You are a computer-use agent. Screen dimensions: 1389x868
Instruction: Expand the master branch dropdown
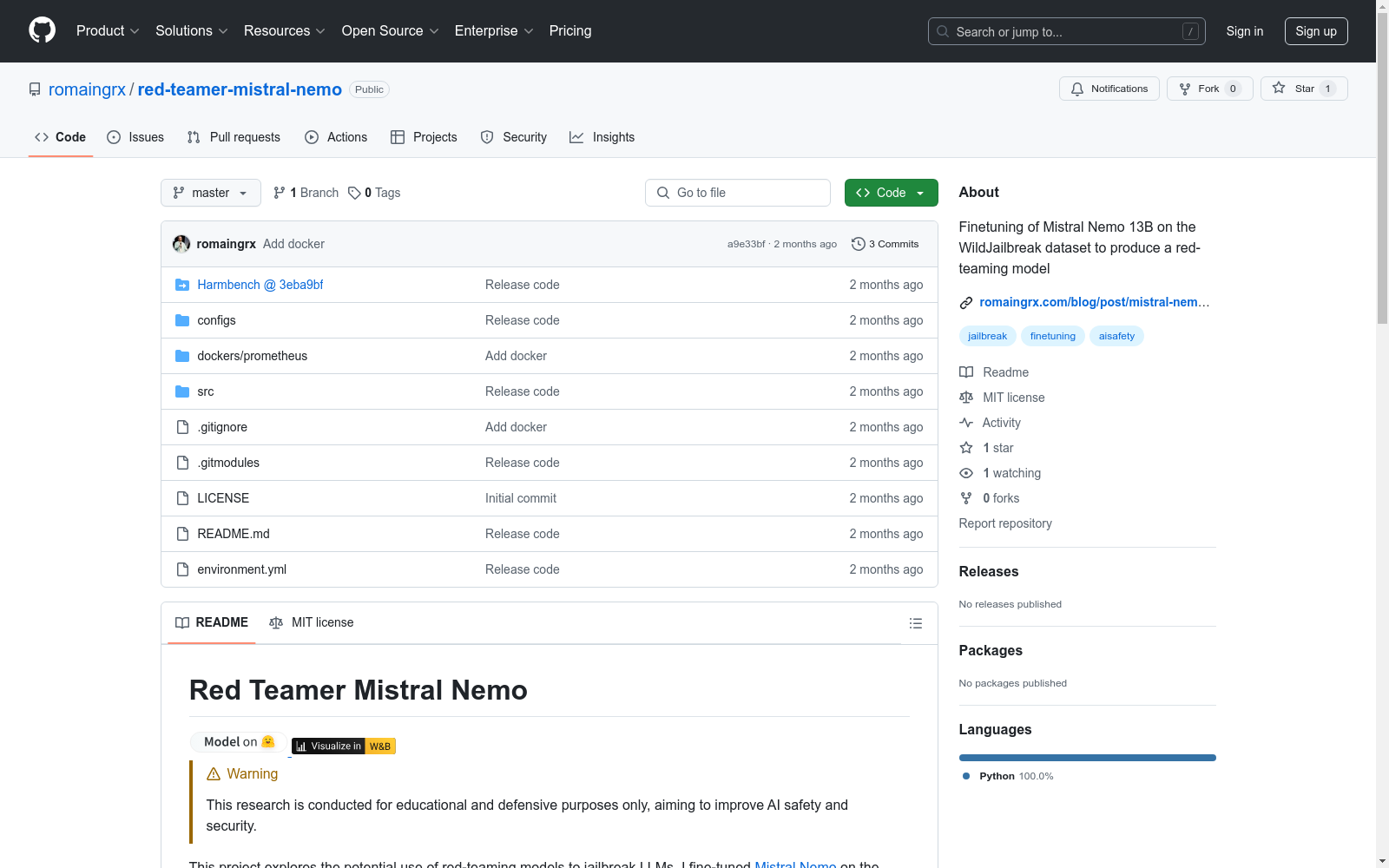click(211, 193)
